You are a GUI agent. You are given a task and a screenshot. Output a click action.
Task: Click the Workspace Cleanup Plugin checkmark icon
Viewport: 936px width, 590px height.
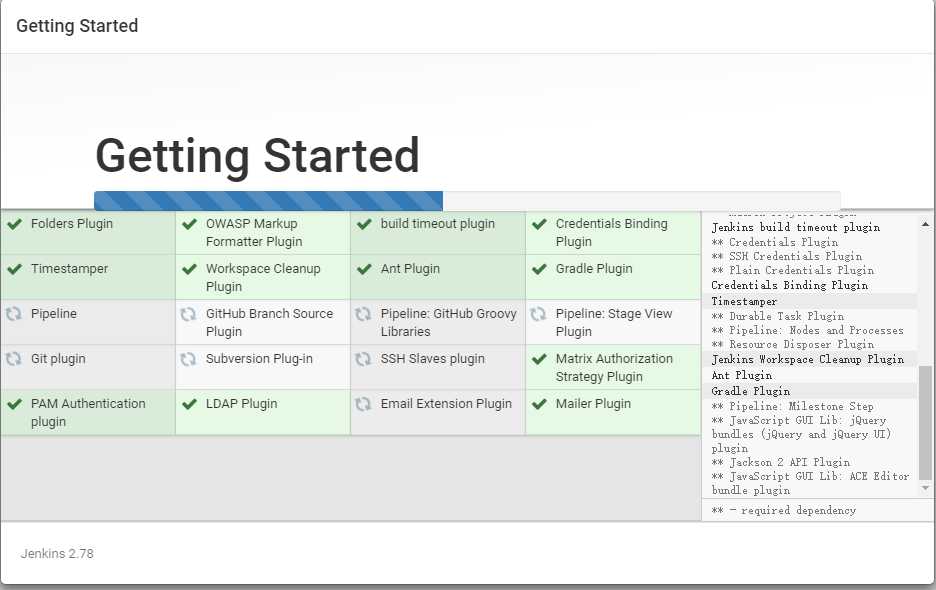tap(189, 269)
